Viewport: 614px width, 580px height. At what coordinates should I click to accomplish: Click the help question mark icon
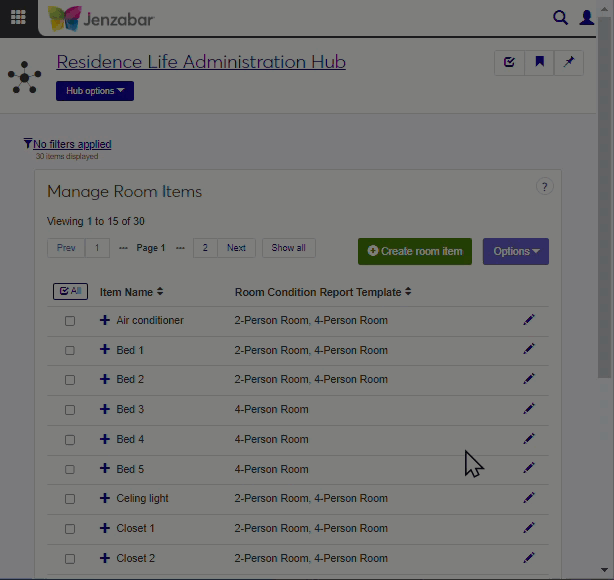(544, 187)
